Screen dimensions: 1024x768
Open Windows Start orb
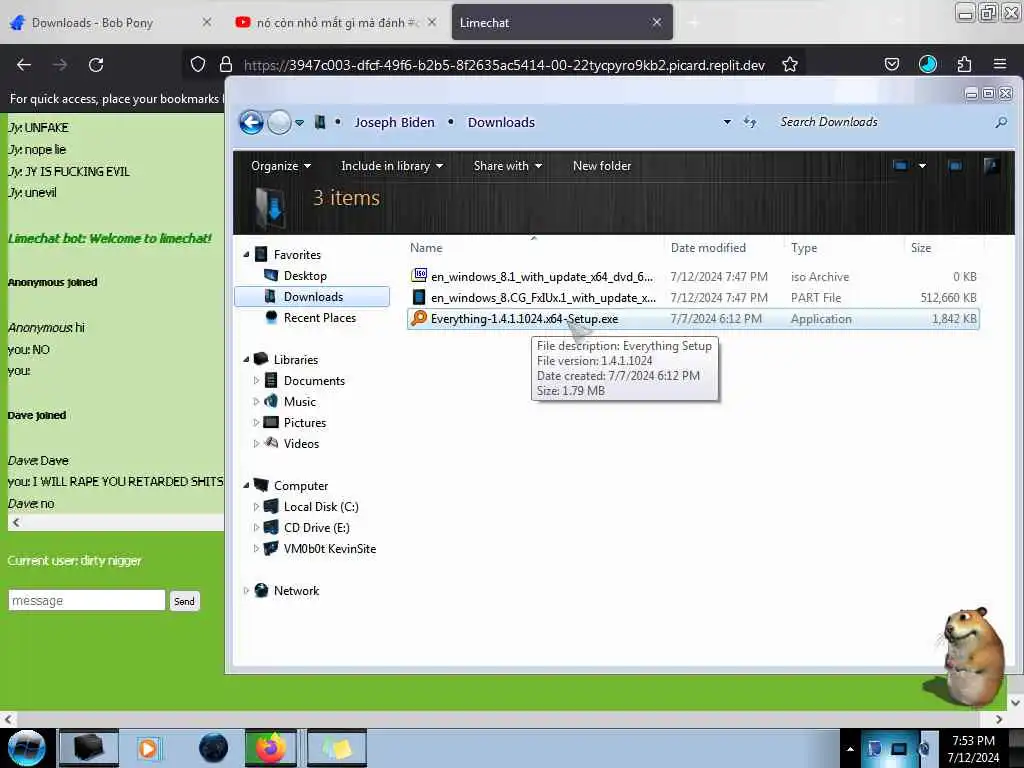pyautogui.click(x=26, y=748)
